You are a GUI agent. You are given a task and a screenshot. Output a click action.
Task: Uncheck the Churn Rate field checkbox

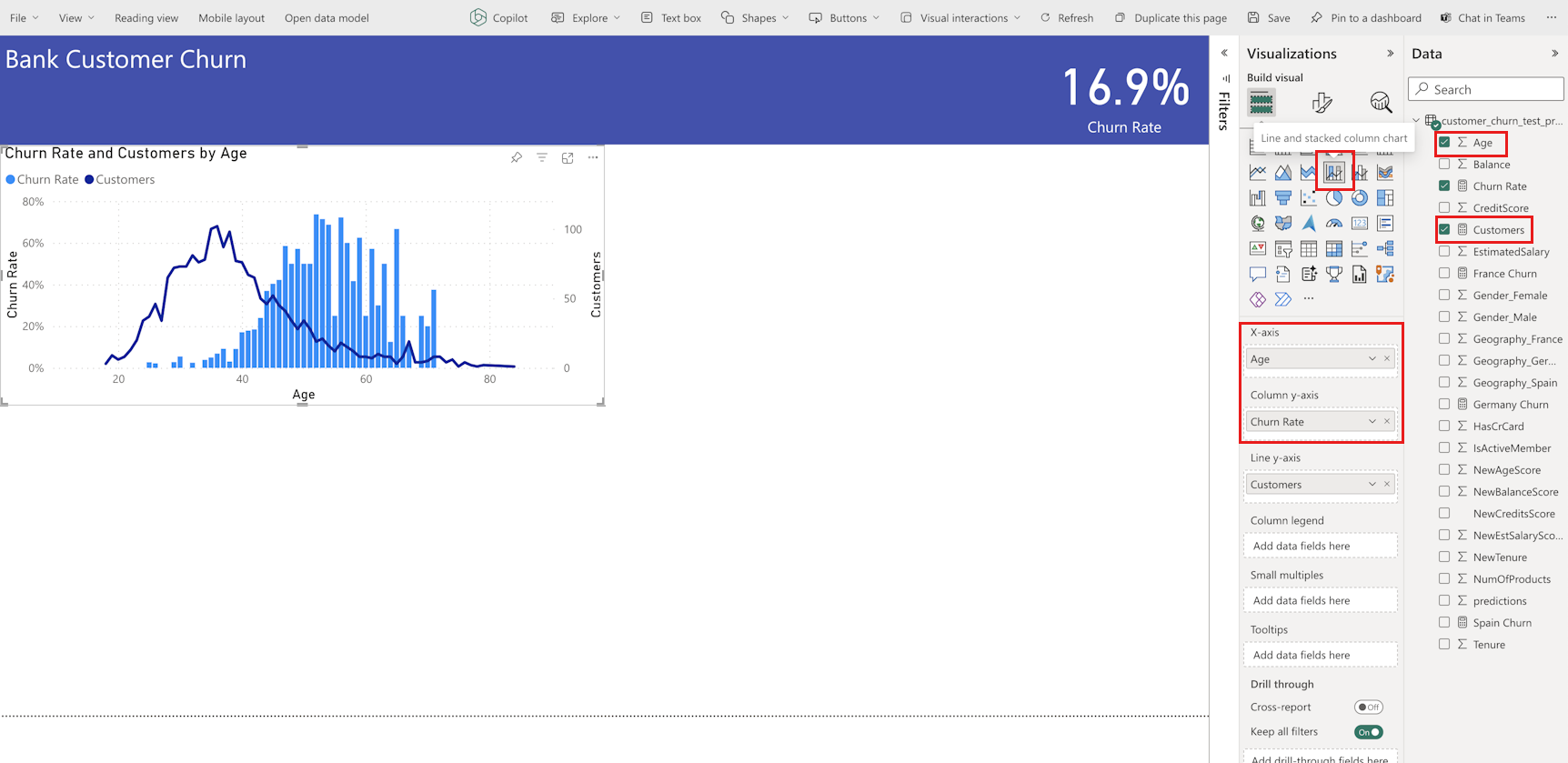pos(1444,186)
